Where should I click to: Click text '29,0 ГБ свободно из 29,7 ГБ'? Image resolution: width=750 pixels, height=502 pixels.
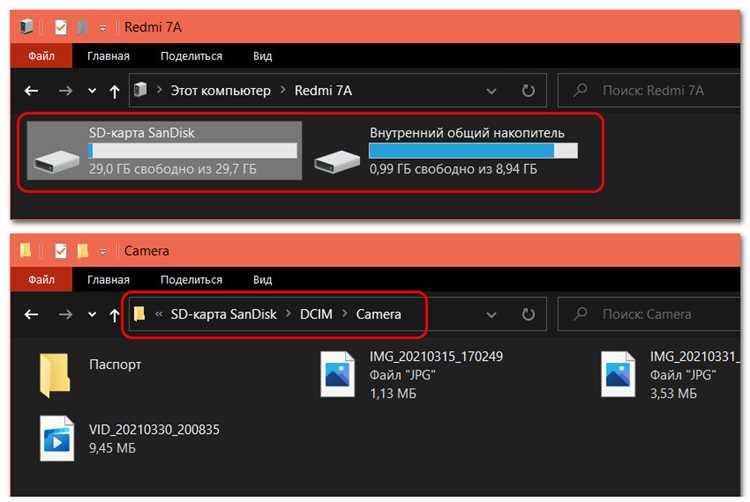173,169
